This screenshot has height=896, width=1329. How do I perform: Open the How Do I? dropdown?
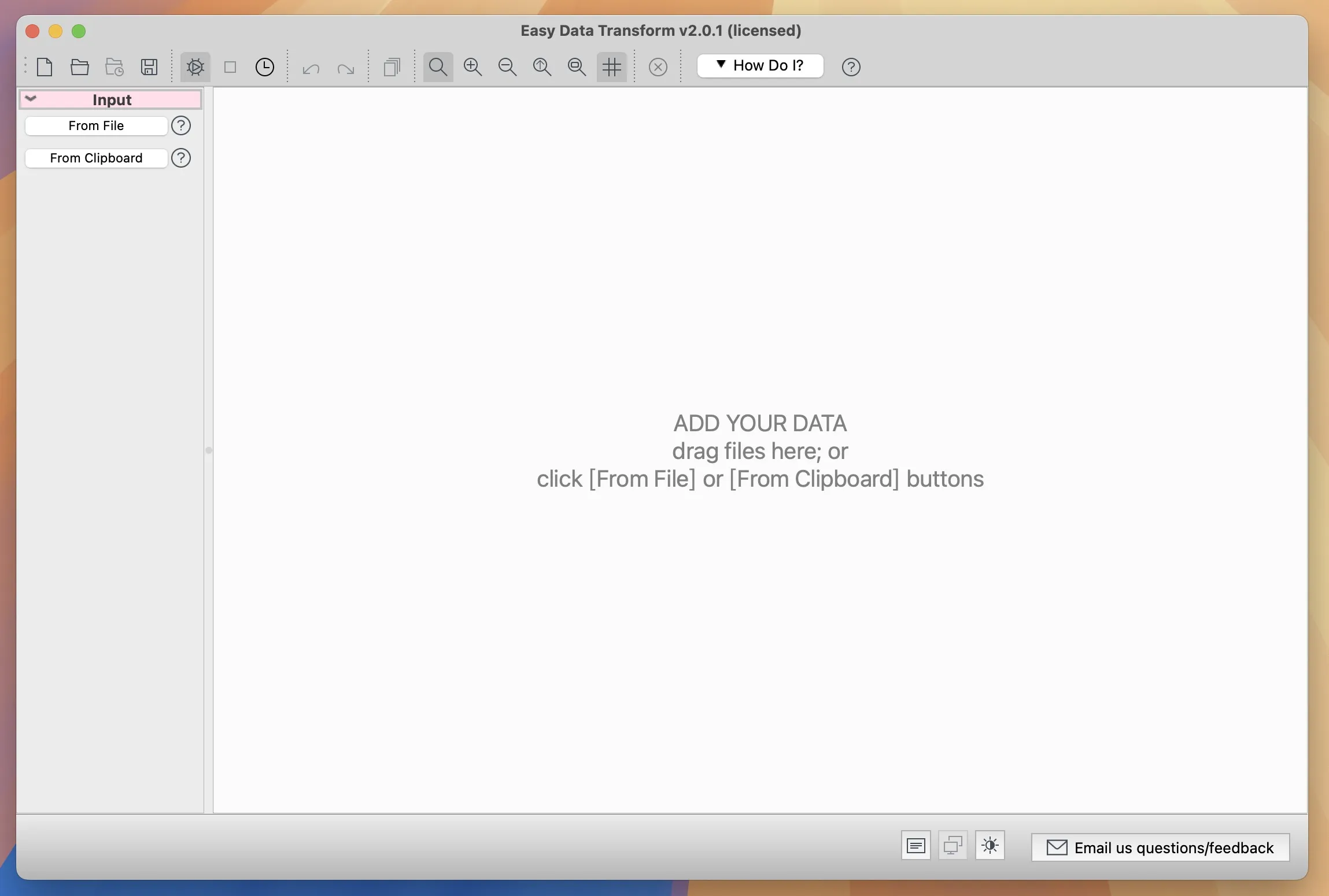[x=760, y=66]
